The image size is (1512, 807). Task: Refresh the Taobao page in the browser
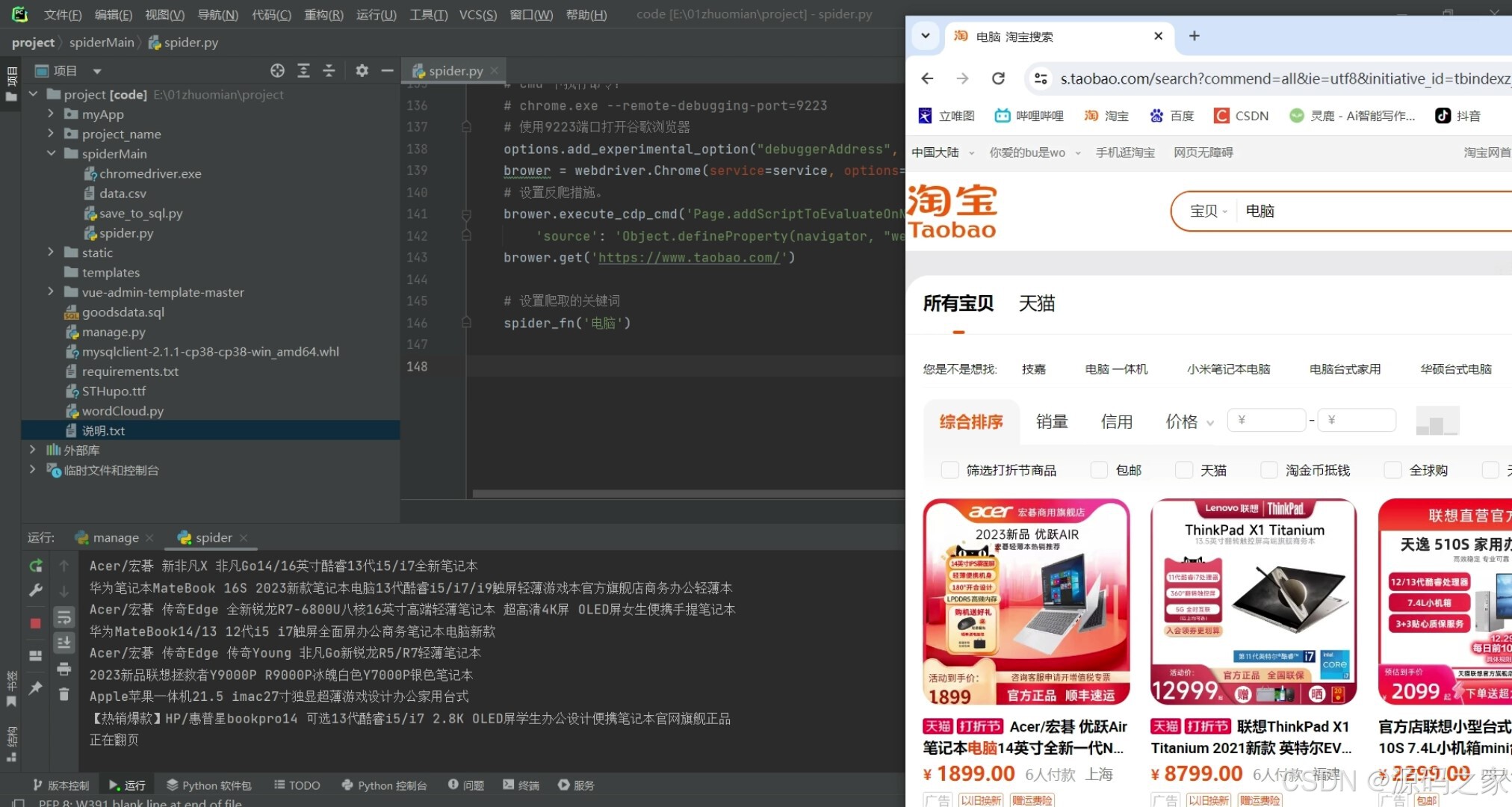pos(999,78)
